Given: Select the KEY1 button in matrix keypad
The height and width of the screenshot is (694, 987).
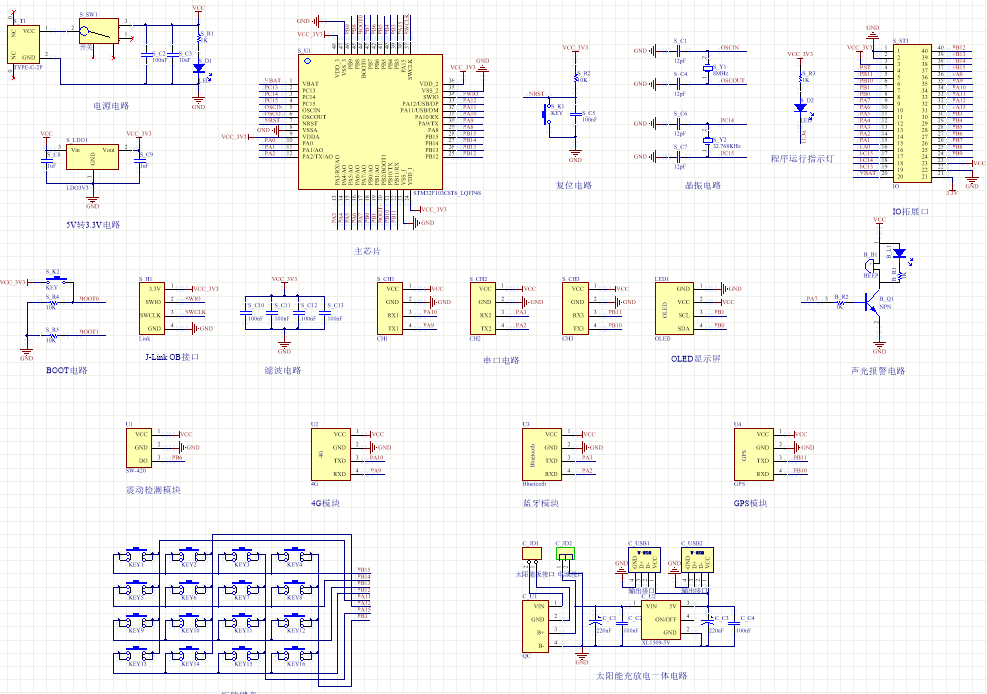Looking at the screenshot, I should pyautogui.click(x=136, y=556).
